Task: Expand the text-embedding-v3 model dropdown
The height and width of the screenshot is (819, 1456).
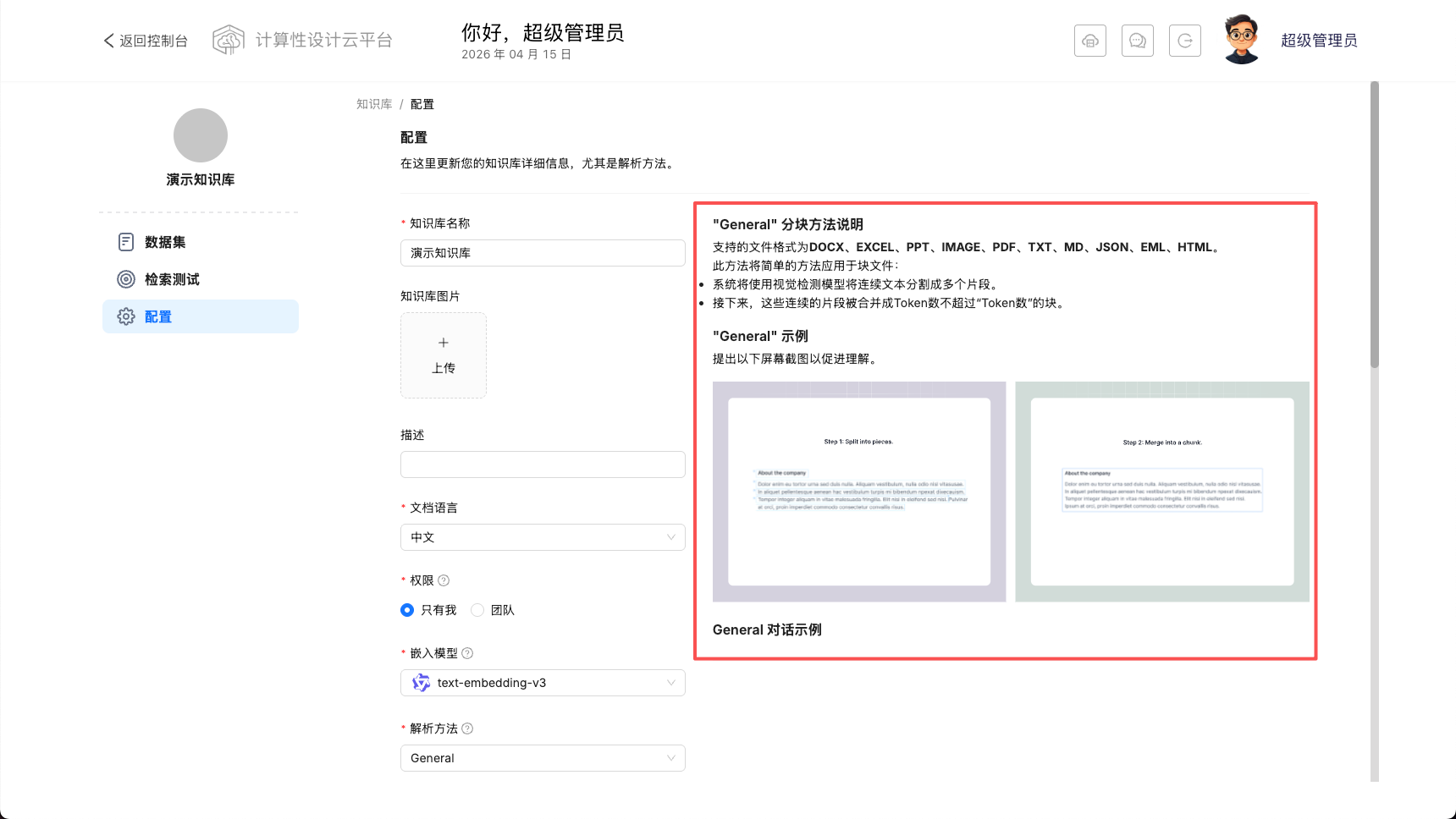Action: pyautogui.click(x=543, y=683)
